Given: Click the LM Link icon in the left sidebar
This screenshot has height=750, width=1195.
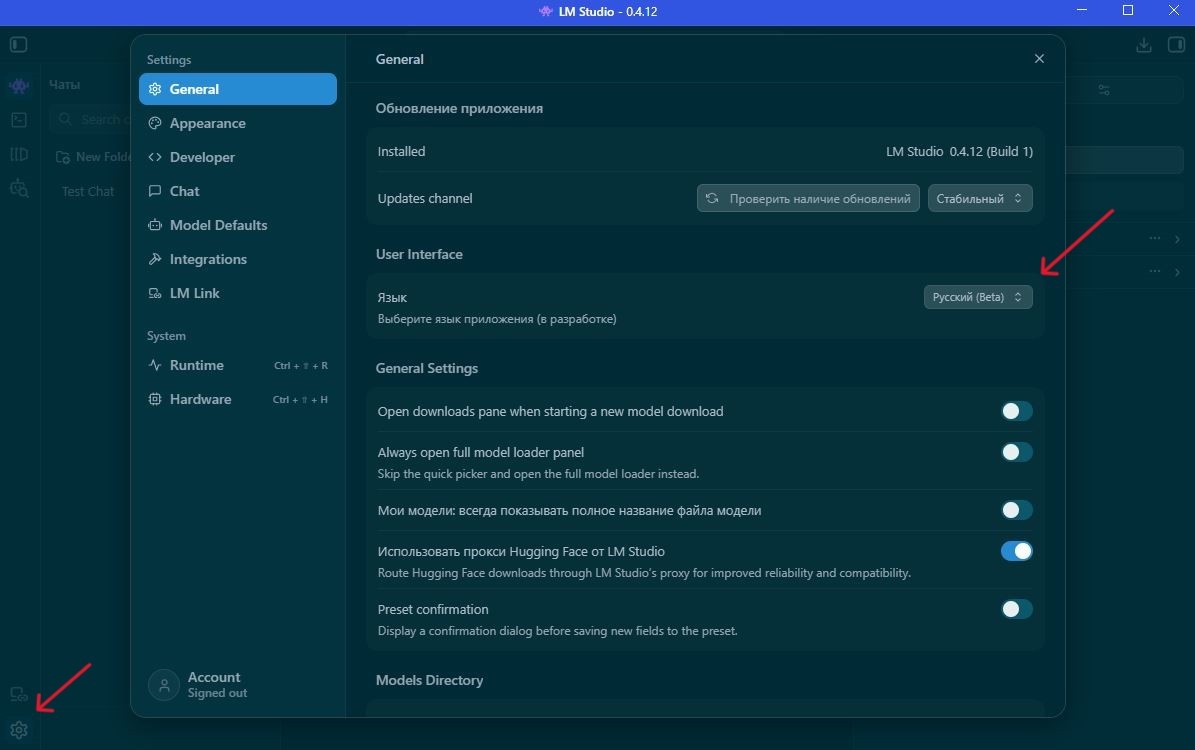Looking at the screenshot, I should coord(19,694).
